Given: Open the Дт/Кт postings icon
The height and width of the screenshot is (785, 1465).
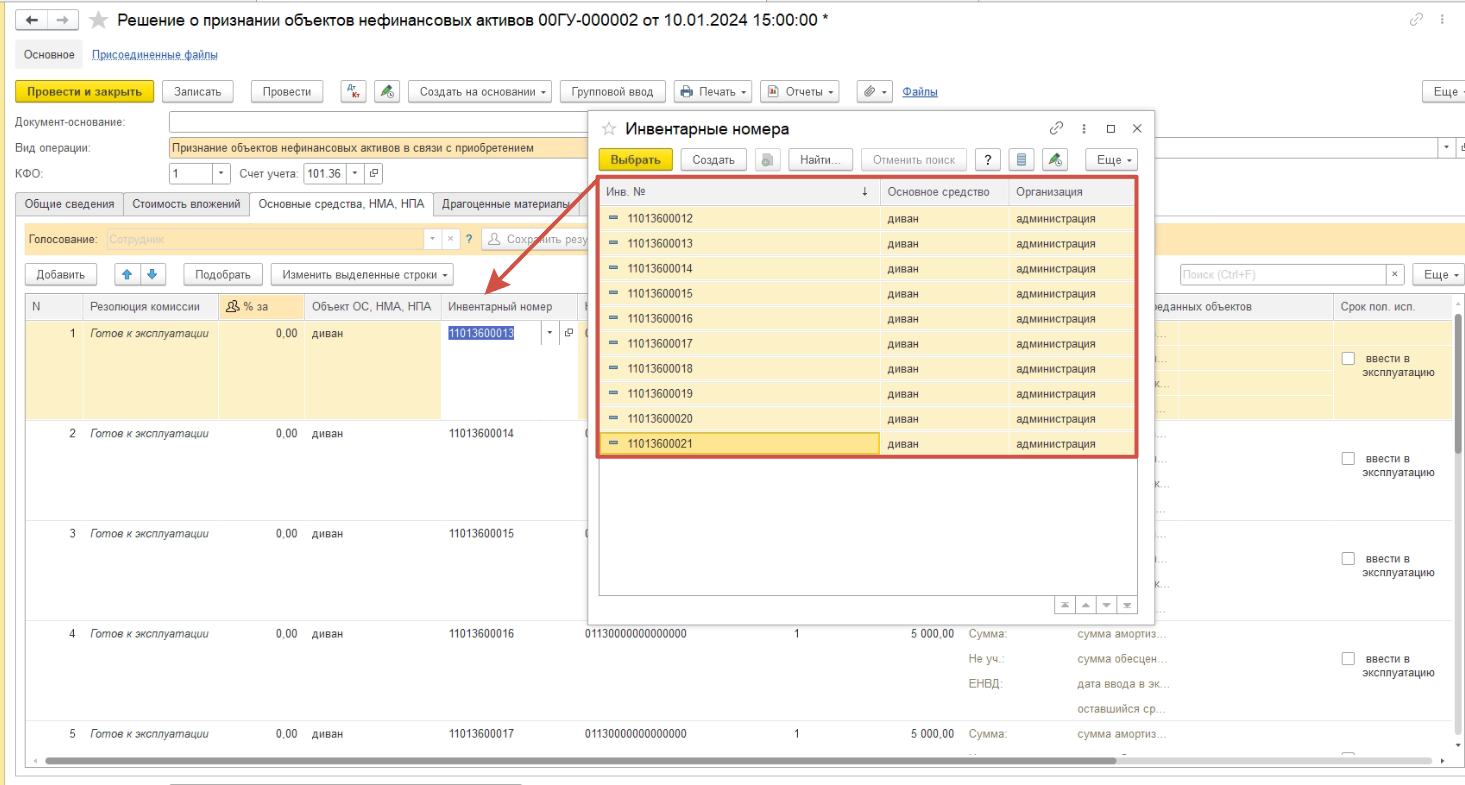Looking at the screenshot, I should (x=353, y=92).
